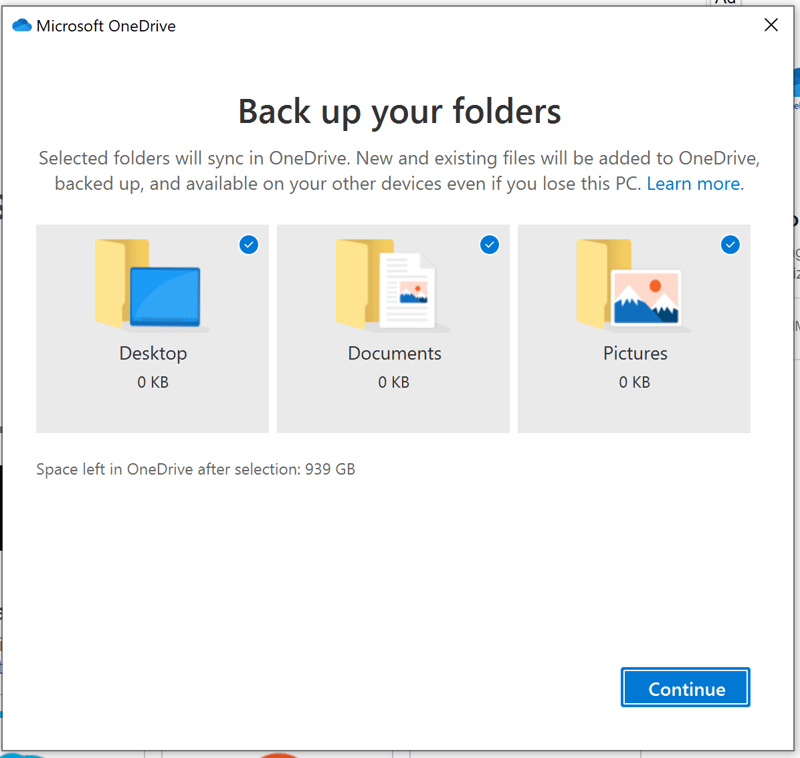This screenshot has height=758, width=800.
Task: Click the 0 KB size under Documents
Action: 393,382
